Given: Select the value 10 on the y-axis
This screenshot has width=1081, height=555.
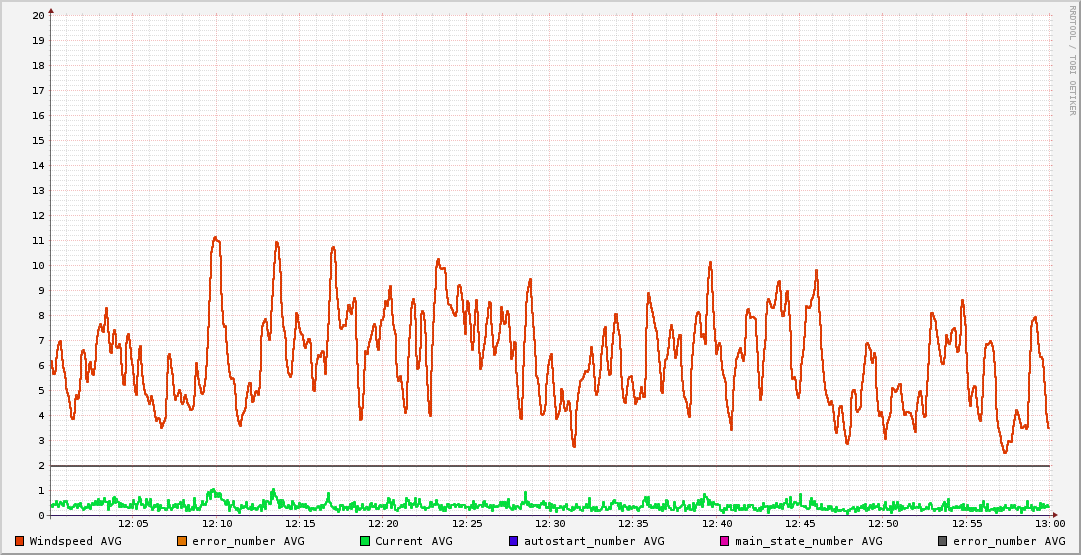Looking at the screenshot, I should coord(38,265).
